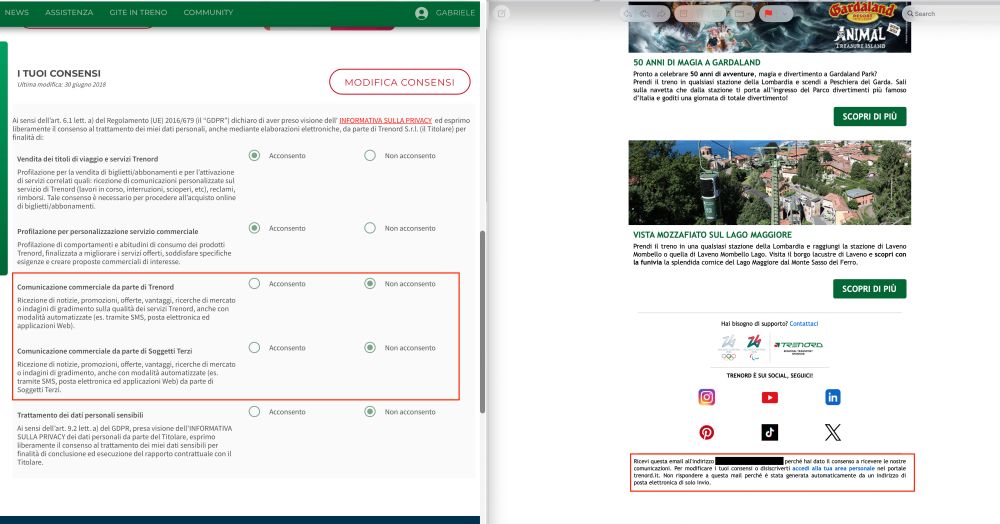The image size is (1000, 524).
Task: Open Trenord's Pinterest icon in email
Action: 707,432
